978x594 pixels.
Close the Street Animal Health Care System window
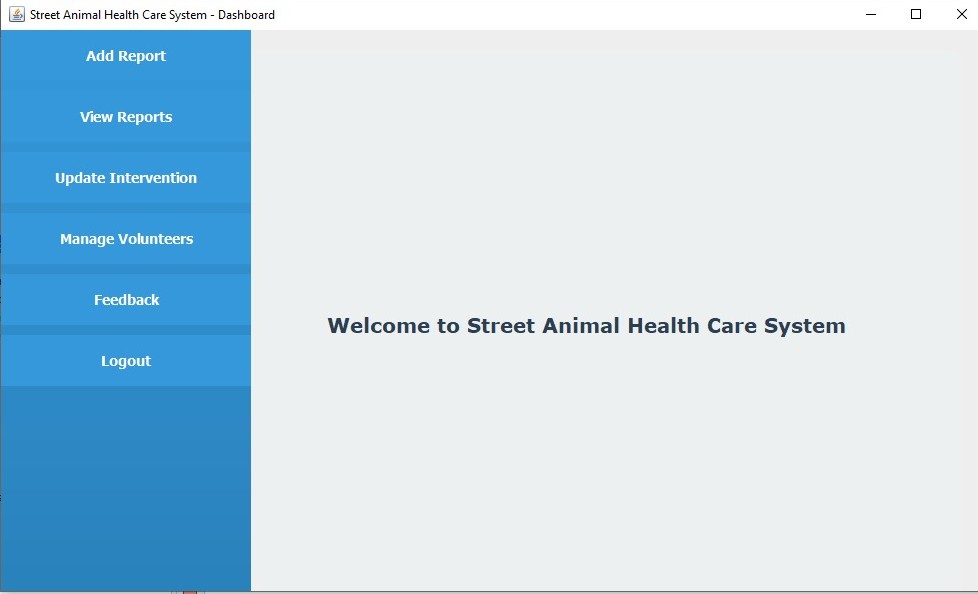click(961, 14)
